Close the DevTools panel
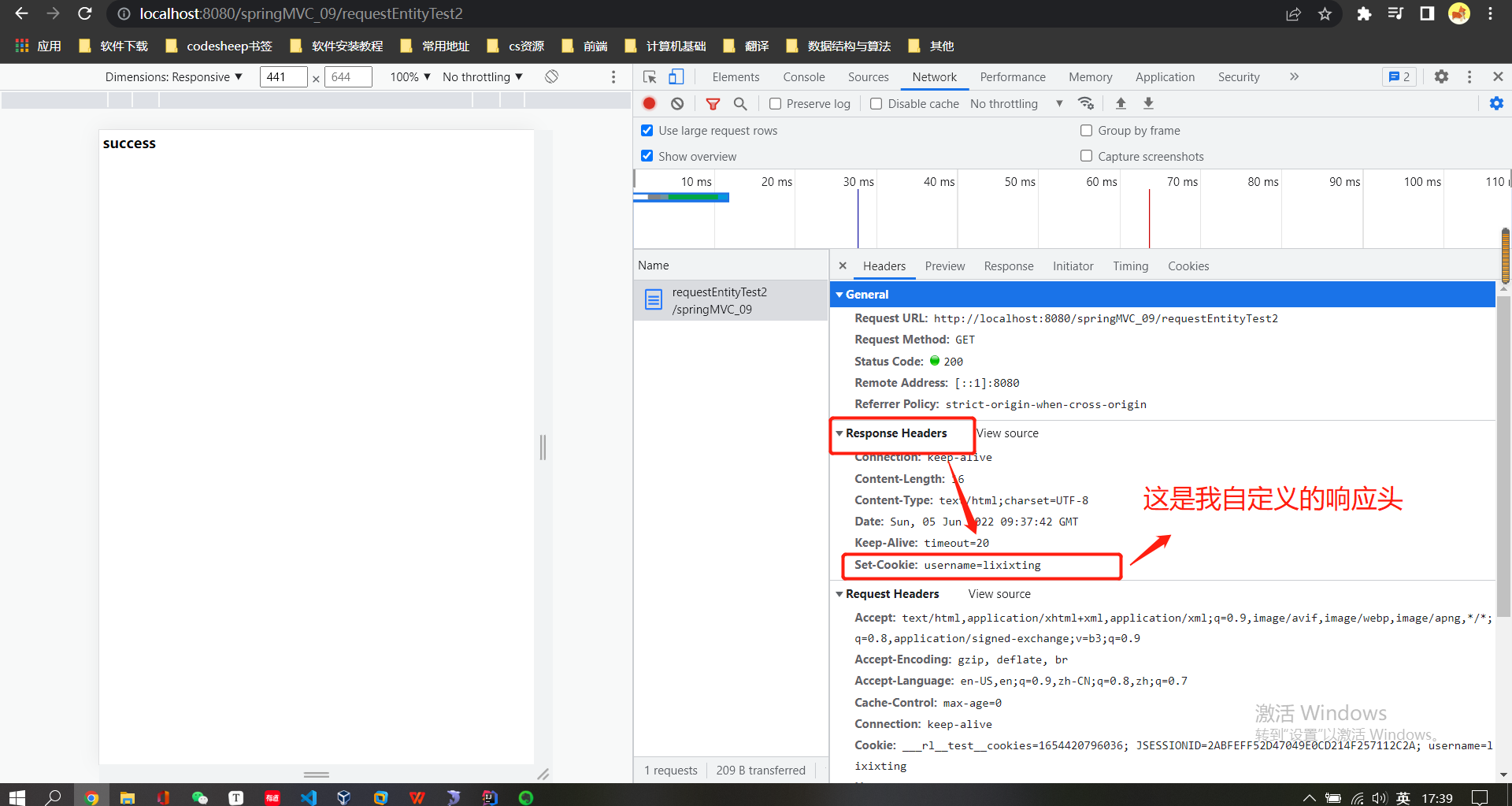 coord(1498,76)
